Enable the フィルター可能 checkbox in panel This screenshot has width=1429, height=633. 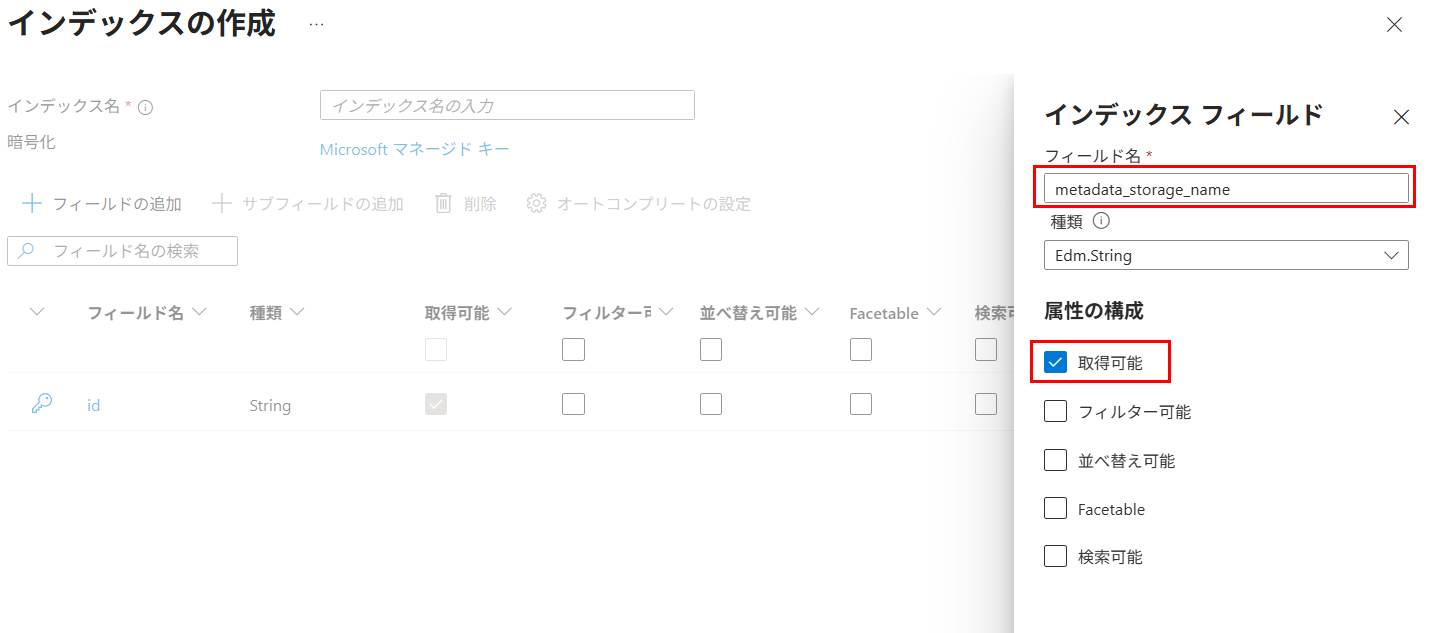tap(1055, 411)
